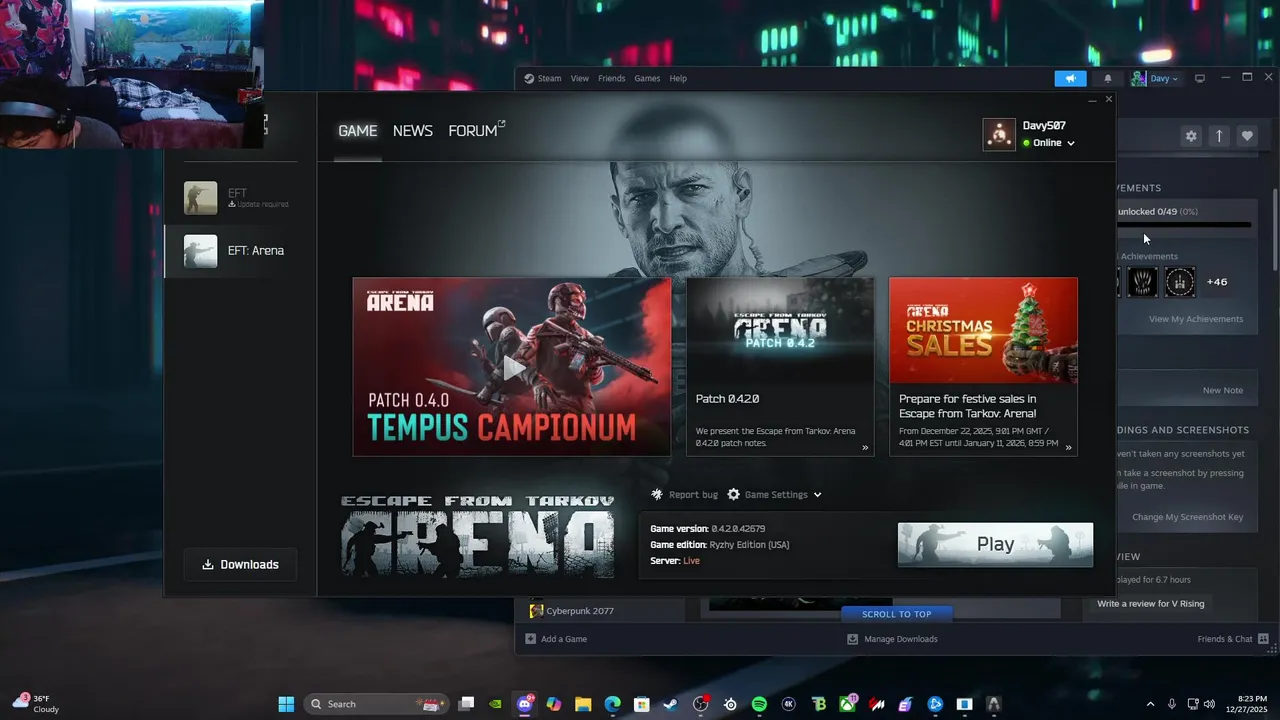Click the Live server status text

[691, 561]
